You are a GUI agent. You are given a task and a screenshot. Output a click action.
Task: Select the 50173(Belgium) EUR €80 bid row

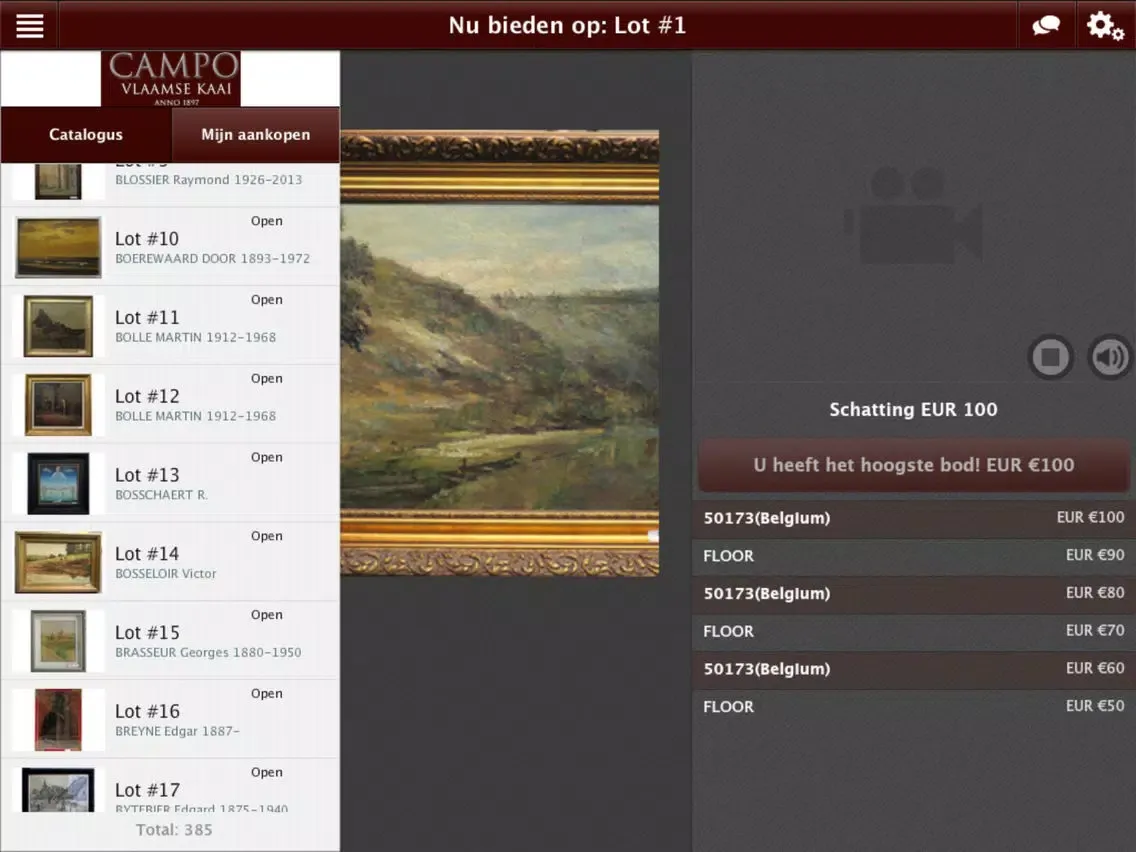coord(914,593)
